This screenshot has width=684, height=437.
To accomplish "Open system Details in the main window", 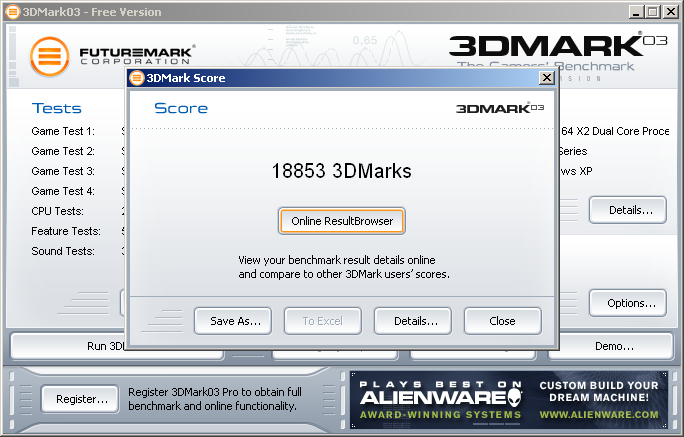I will [x=628, y=210].
